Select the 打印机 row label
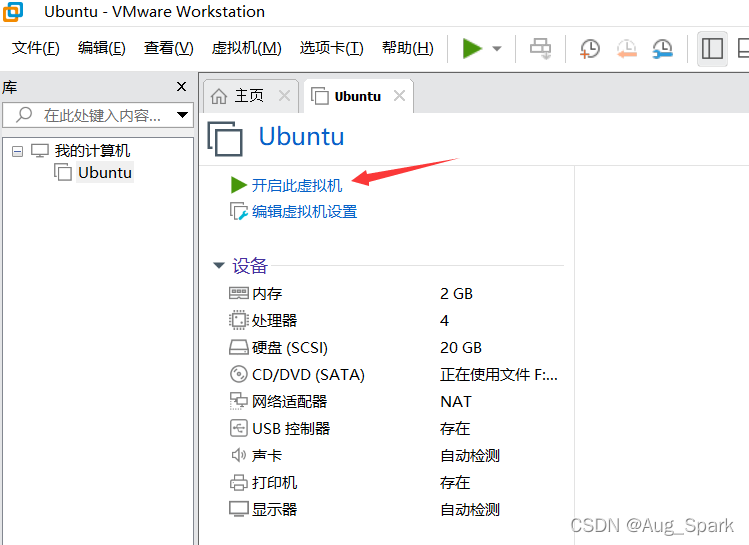The image size is (749, 545). pyautogui.click(x=275, y=483)
